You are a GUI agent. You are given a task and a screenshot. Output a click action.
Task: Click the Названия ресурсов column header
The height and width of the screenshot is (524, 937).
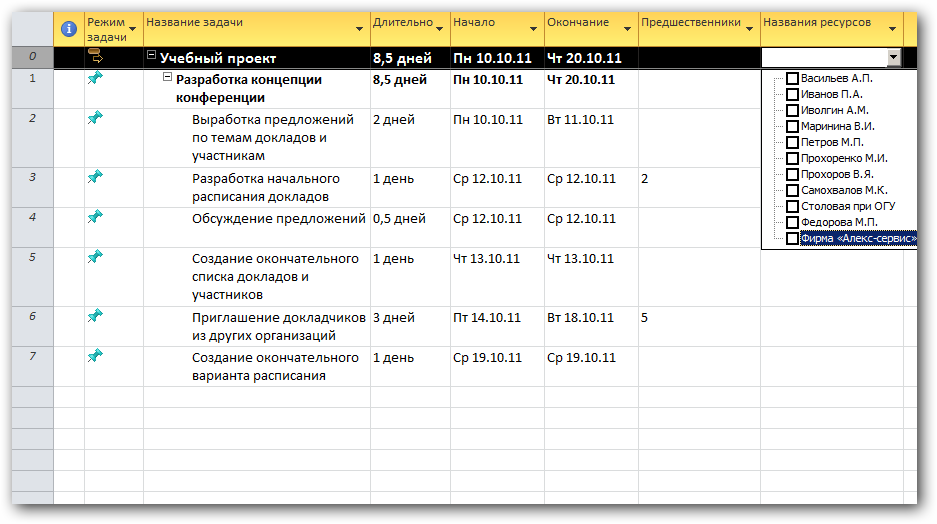(x=832, y=29)
